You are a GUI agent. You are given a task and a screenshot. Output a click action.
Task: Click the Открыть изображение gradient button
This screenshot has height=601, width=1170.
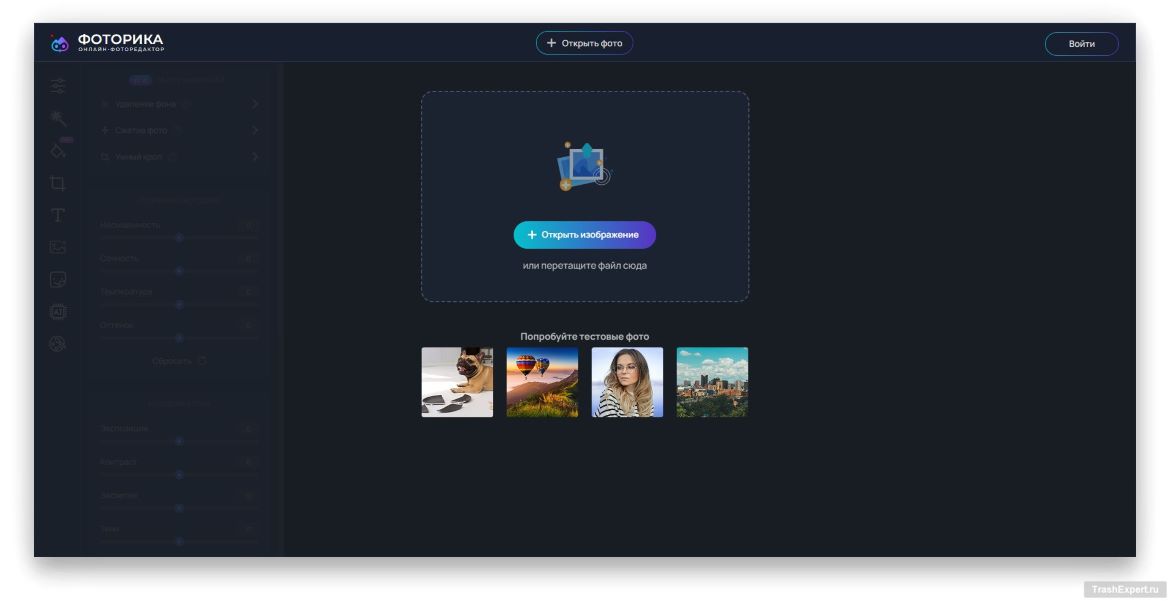coord(584,235)
